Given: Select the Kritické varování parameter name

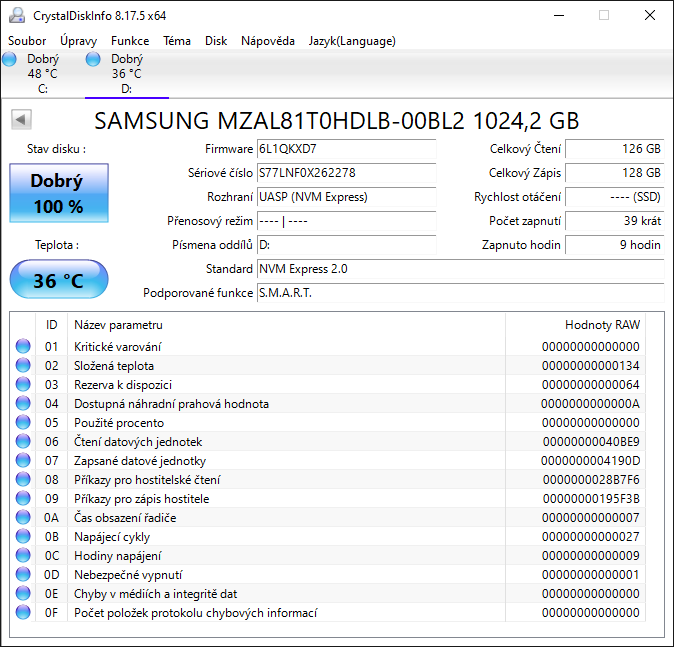Looking at the screenshot, I should [x=117, y=346].
